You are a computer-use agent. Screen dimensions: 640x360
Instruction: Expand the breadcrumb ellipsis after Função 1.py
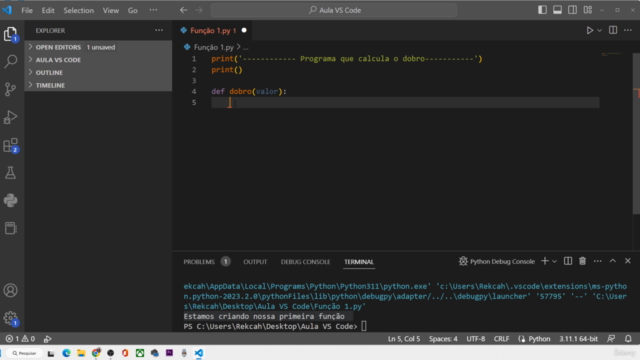(x=245, y=47)
